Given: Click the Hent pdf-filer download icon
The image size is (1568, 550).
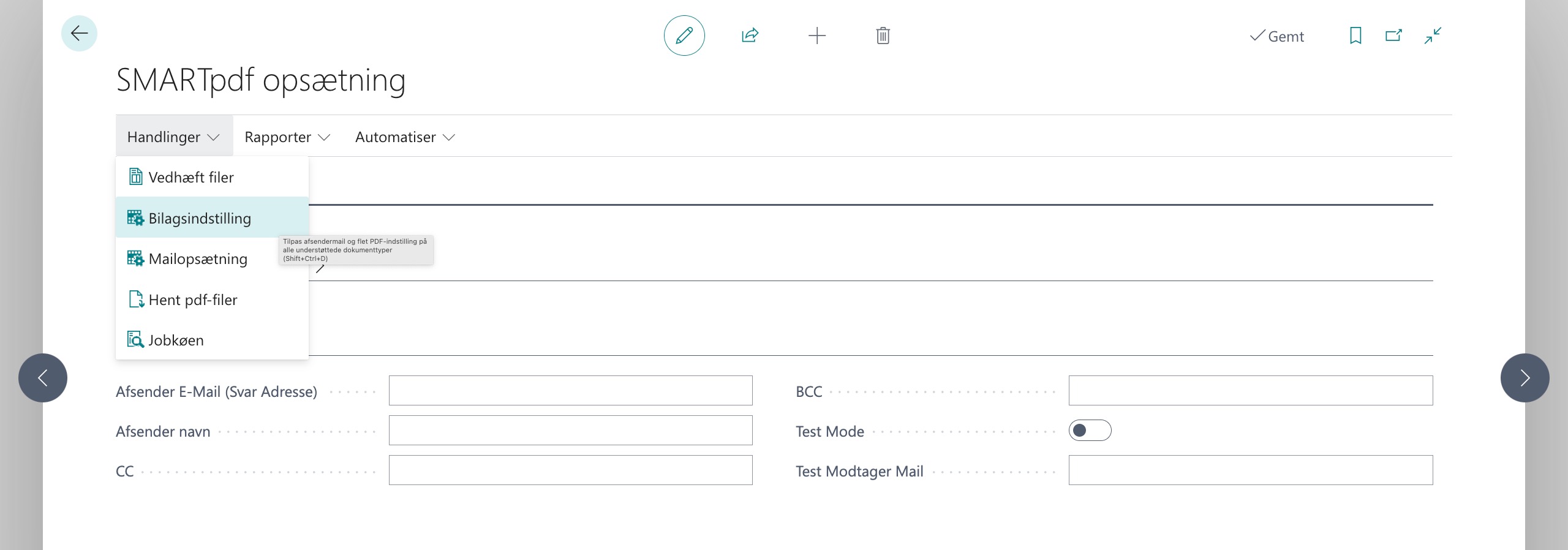Looking at the screenshot, I should 136,299.
